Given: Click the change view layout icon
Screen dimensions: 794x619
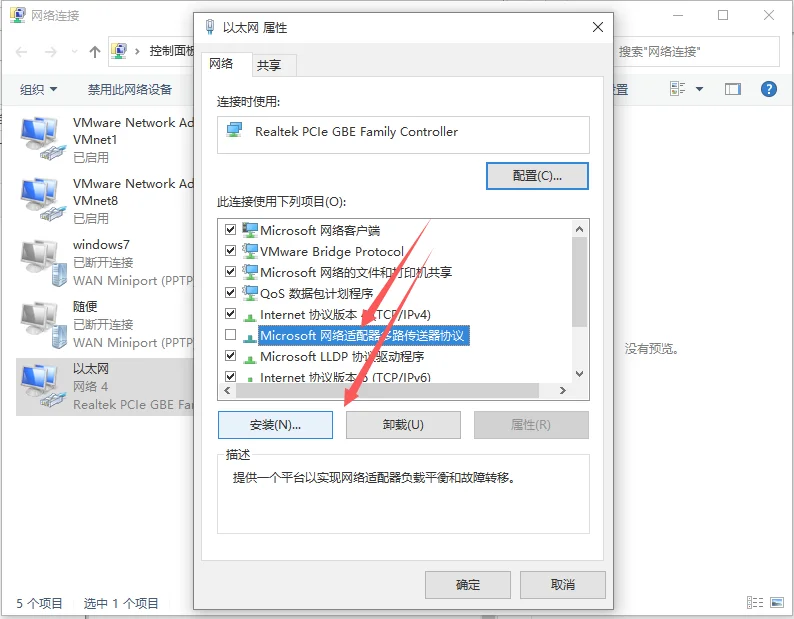Looking at the screenshot, I should 677,89.
